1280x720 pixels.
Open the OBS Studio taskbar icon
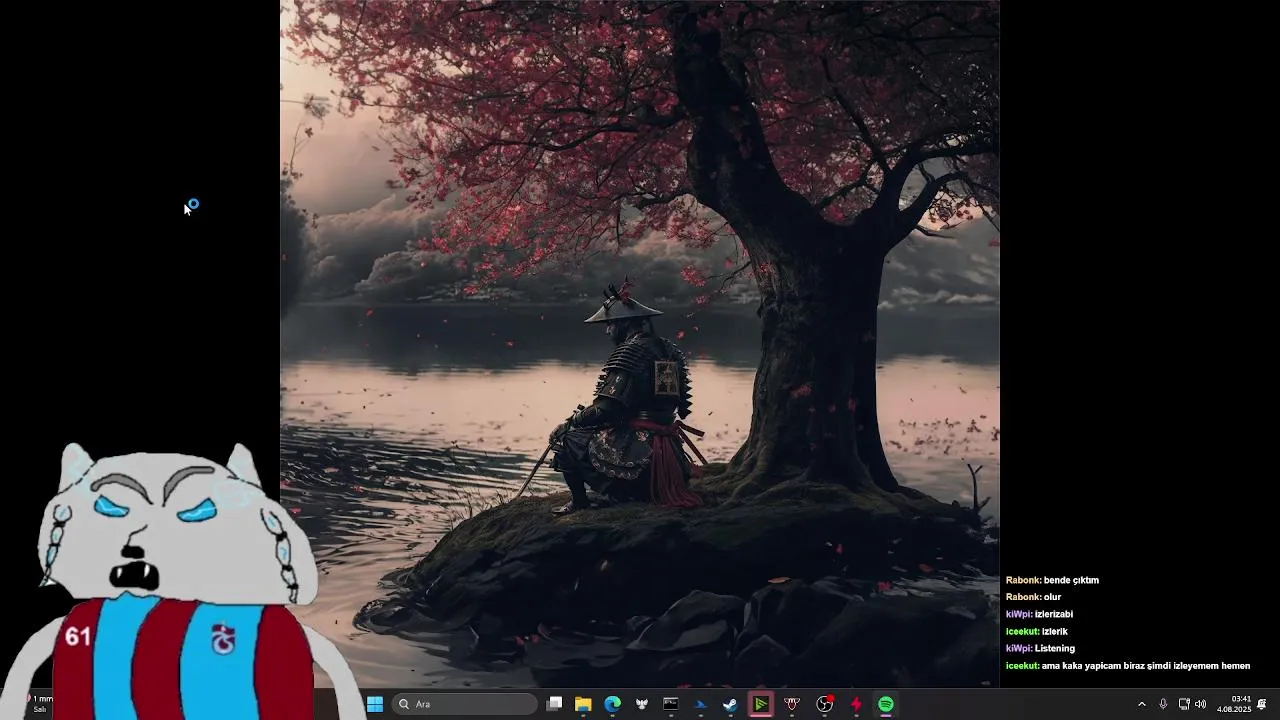pyautogui.click(x=824, y=704)
